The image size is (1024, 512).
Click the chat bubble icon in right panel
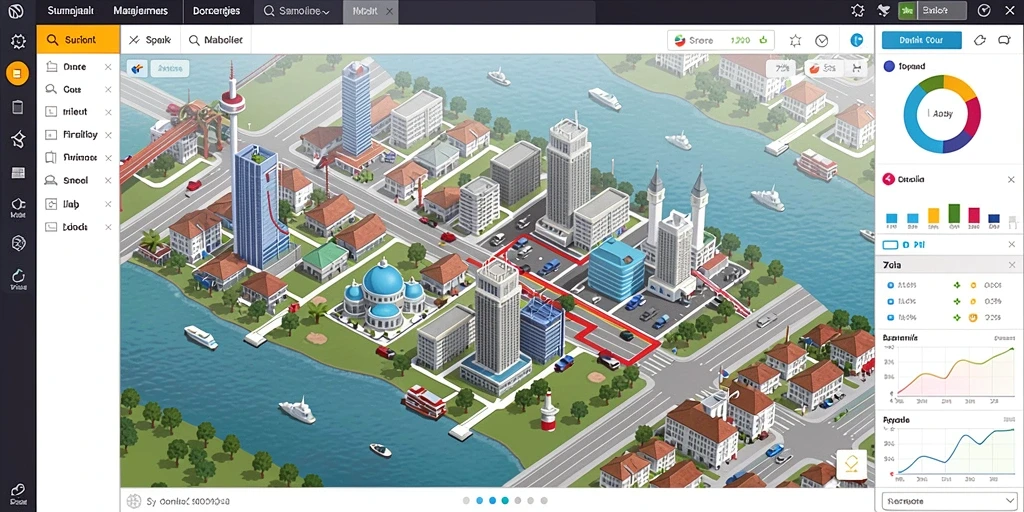[1004, 40]
